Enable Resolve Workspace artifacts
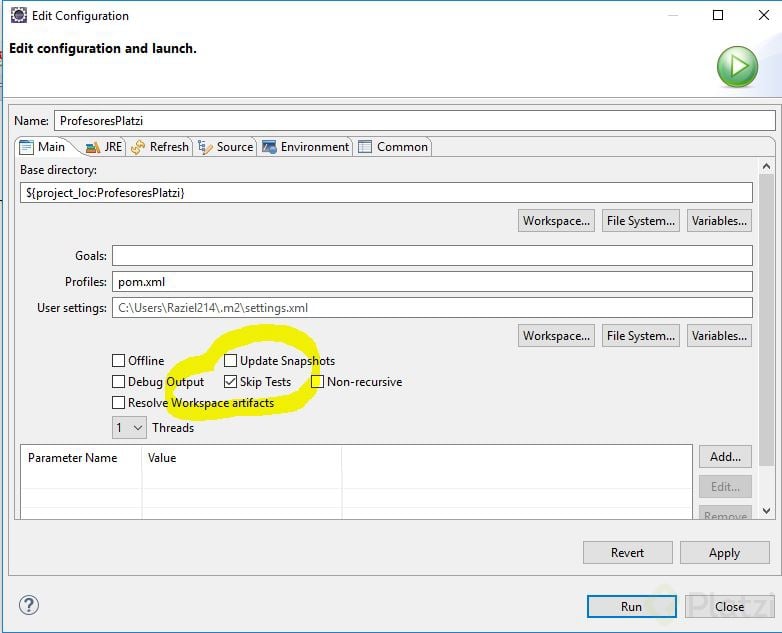 click(119, 403)
